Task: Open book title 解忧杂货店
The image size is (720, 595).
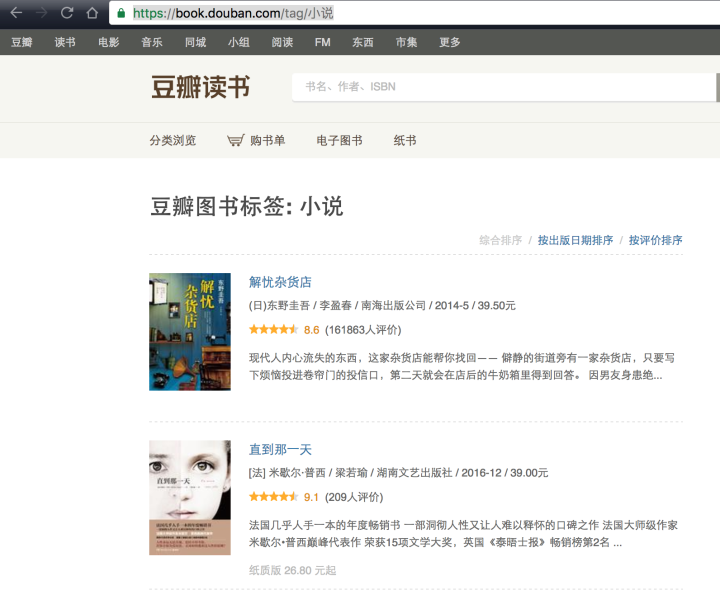Action: coord(280,282)
